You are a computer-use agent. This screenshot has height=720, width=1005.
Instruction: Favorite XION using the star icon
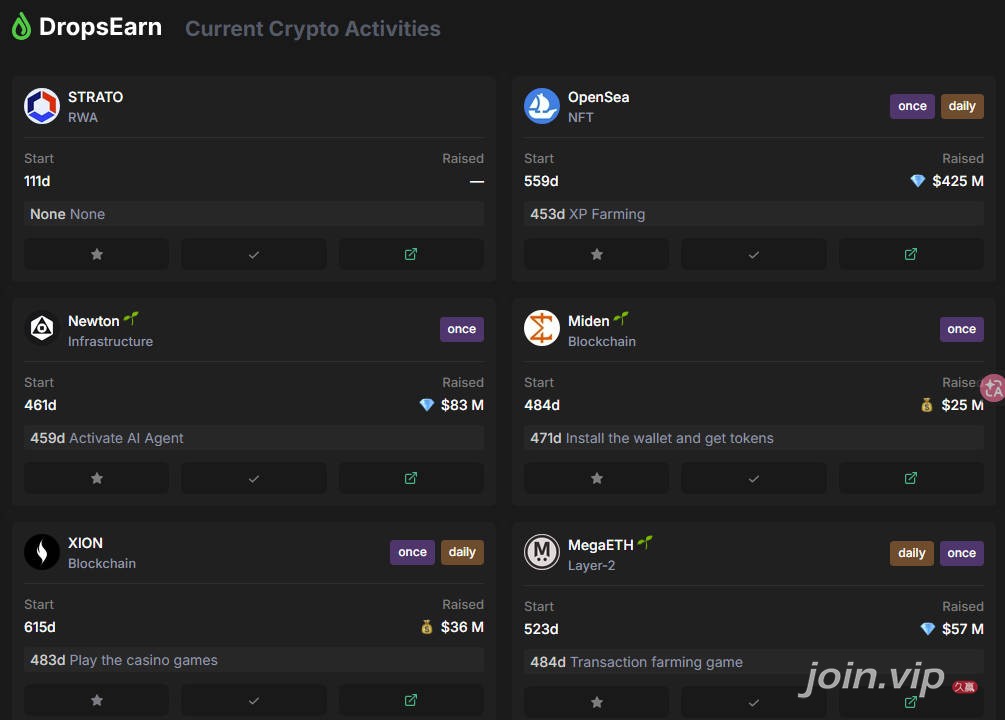pos(97,700)
